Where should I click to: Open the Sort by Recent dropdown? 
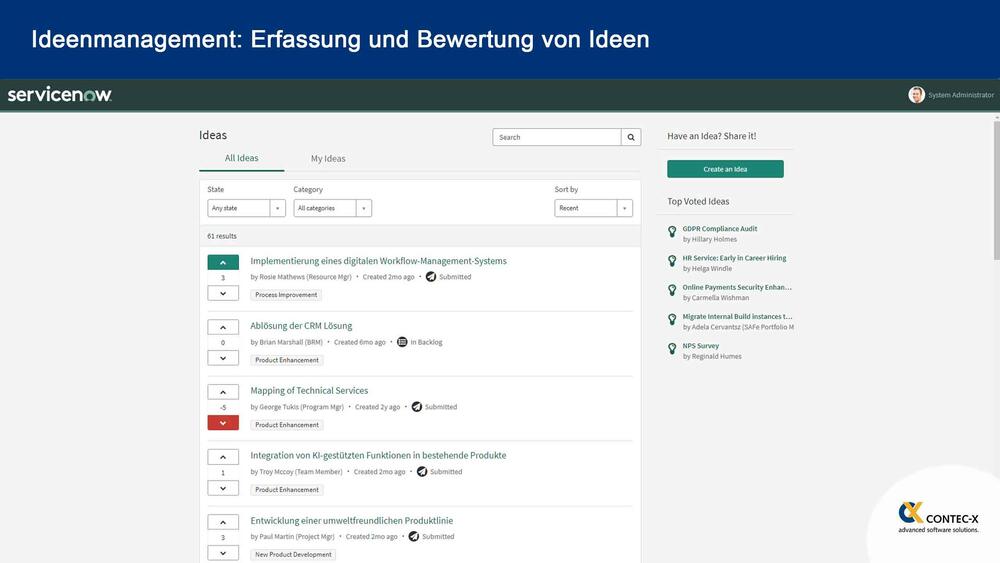coord(593,208)
